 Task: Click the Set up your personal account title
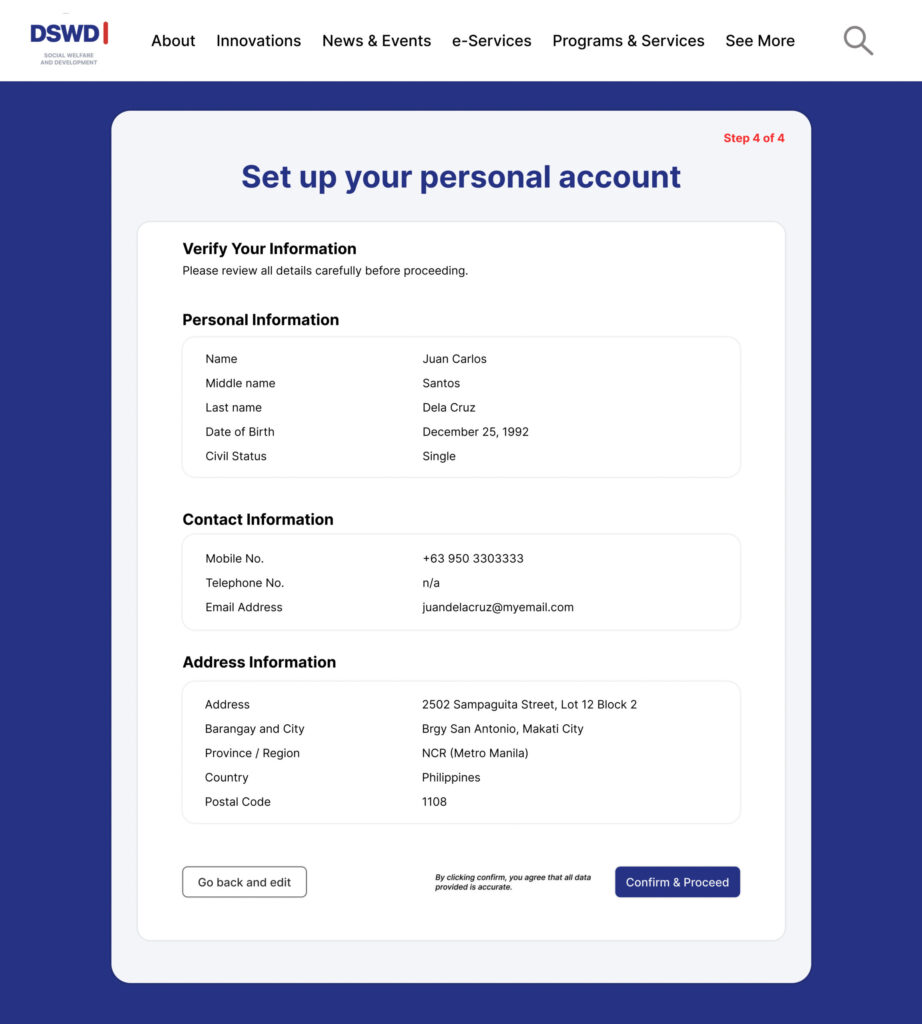(x=461, y=177)
